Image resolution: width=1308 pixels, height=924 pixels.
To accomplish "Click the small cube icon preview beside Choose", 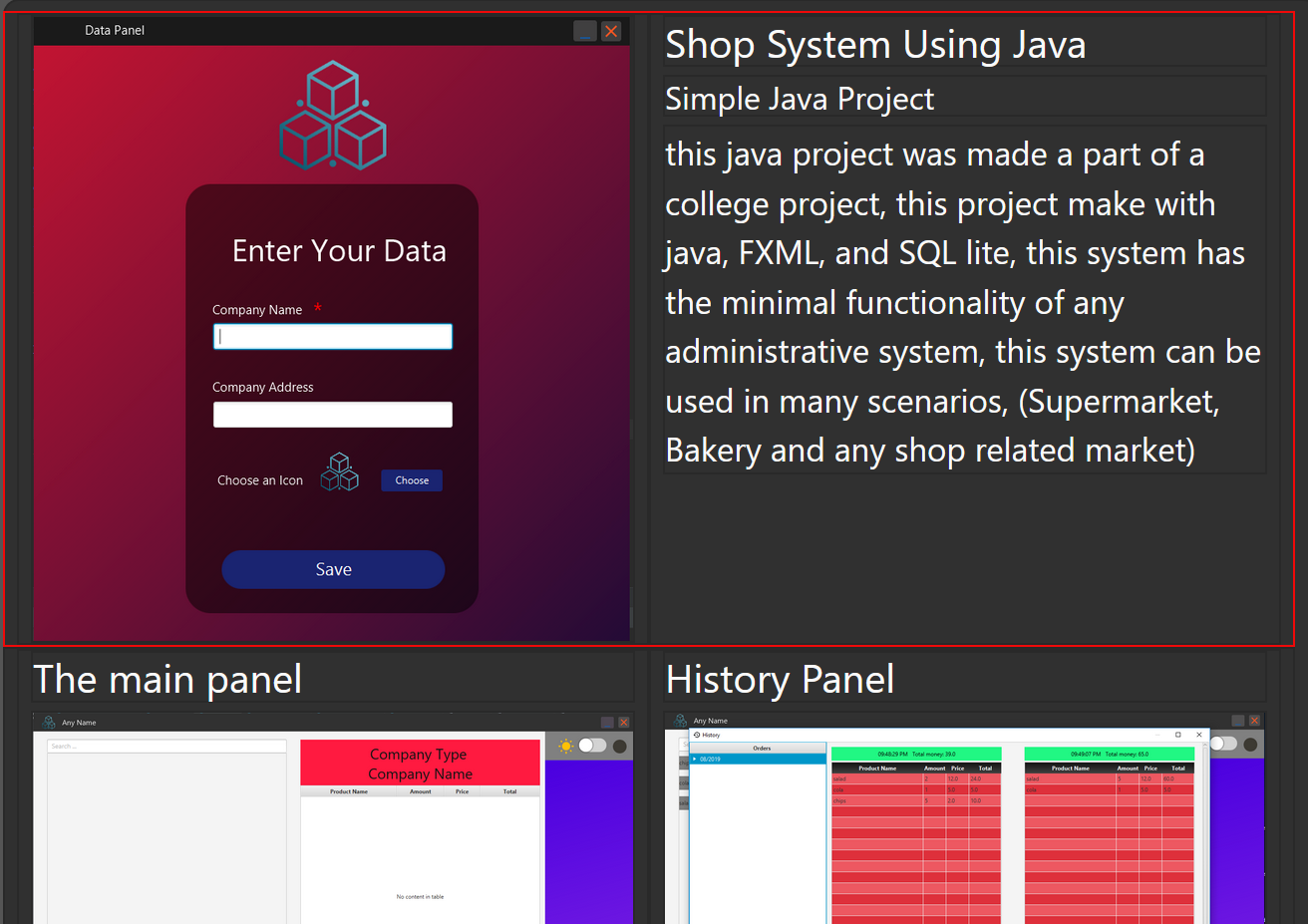I will 340,472.
